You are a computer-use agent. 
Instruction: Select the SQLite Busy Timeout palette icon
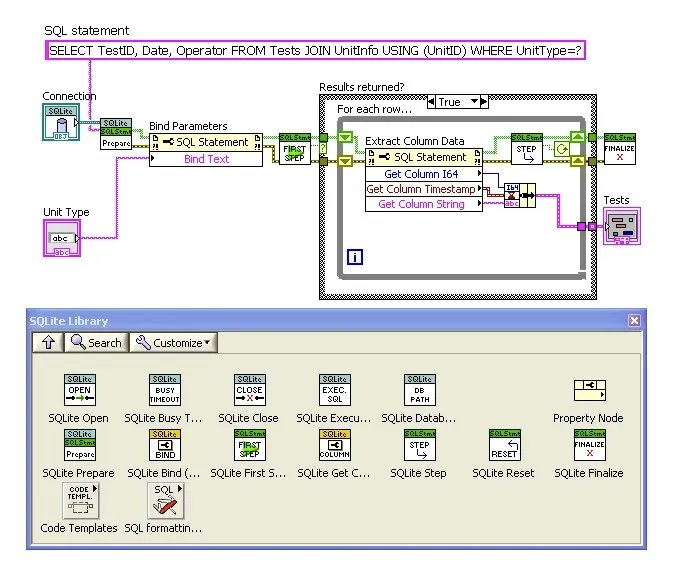click(x=164, y=390)
